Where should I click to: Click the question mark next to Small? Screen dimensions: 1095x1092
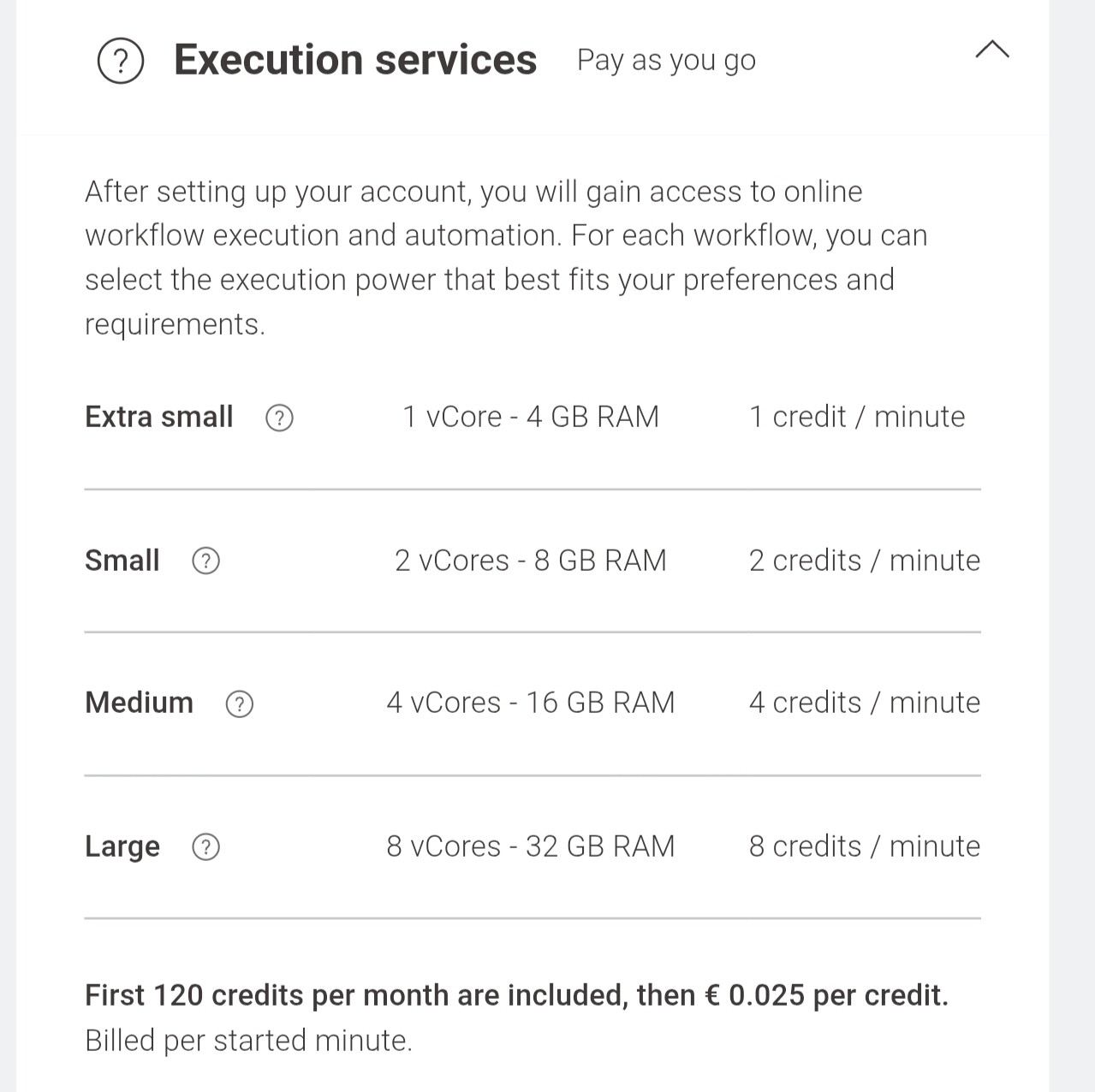pyautogui.click(x=205, y=561)
